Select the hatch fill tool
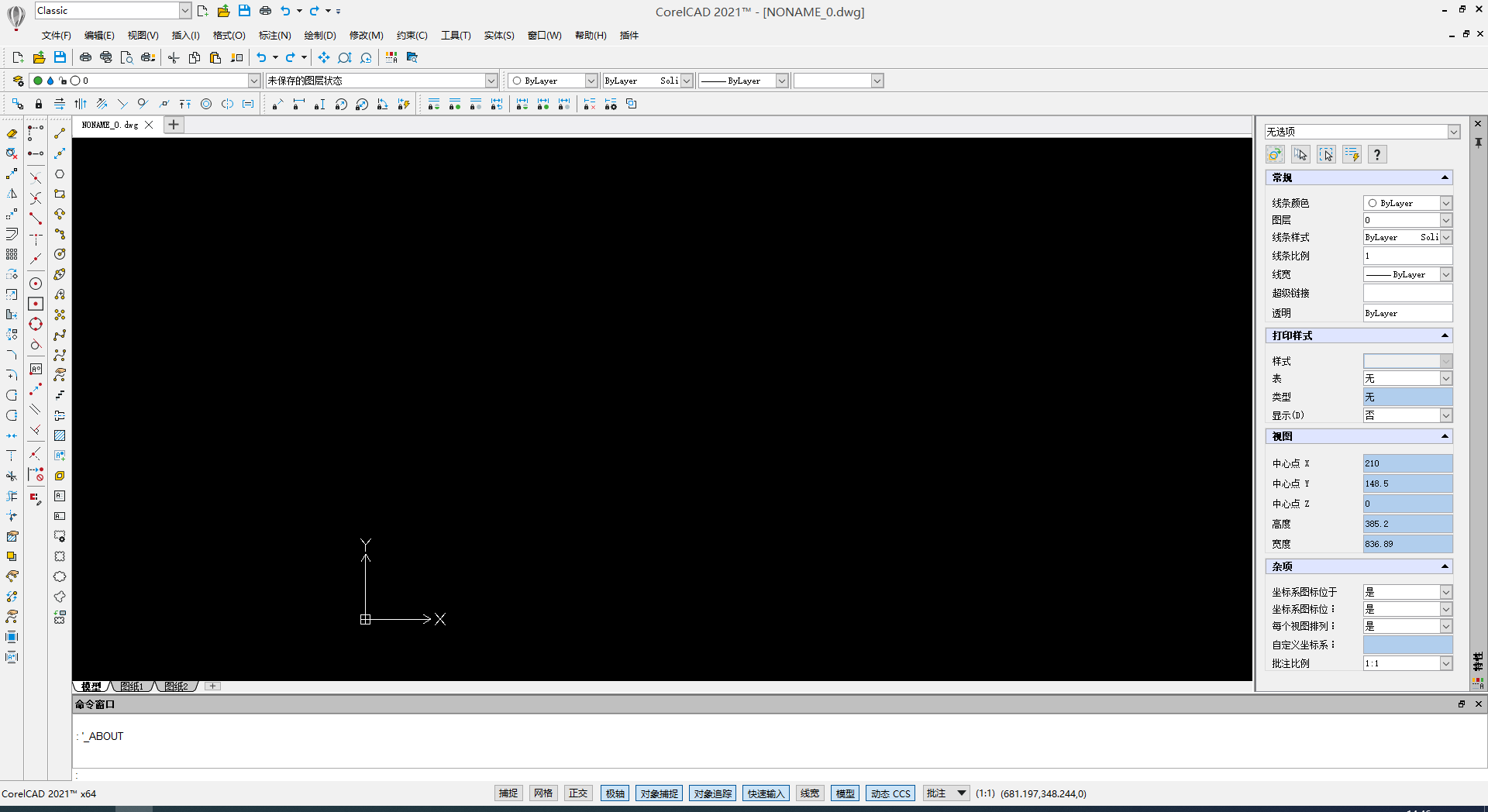 click(x=60, y=435)
